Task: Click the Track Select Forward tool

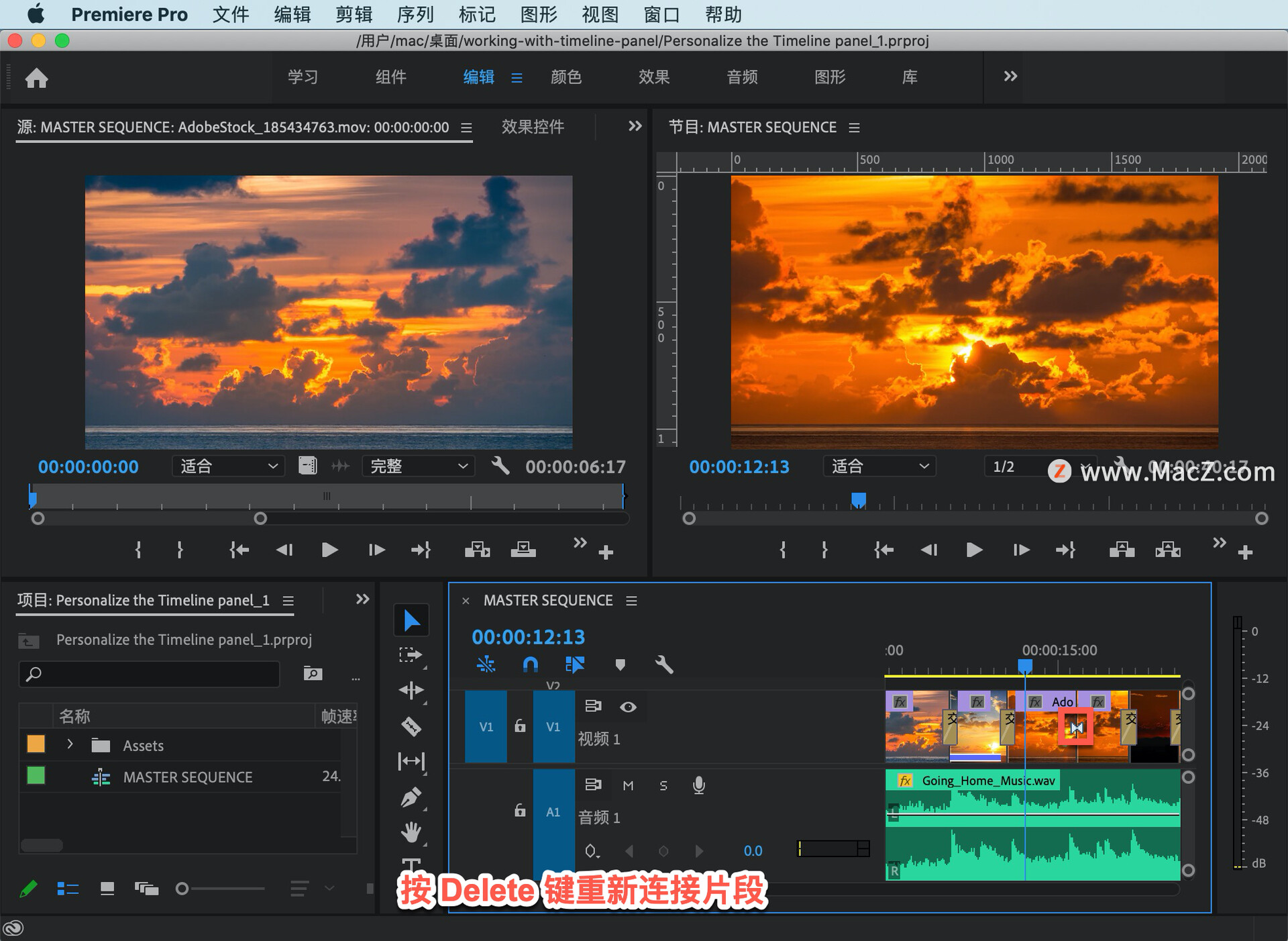Action: (x=411, y=654)
